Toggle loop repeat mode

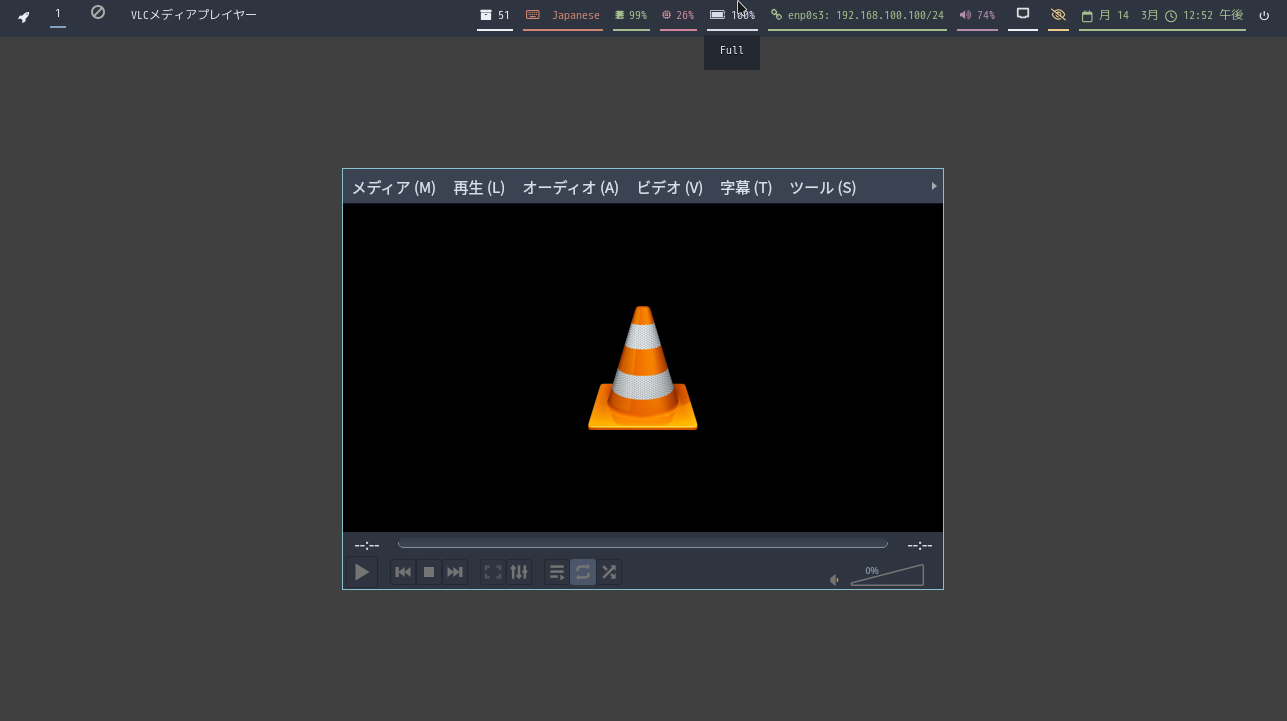[x=583, y=572]
